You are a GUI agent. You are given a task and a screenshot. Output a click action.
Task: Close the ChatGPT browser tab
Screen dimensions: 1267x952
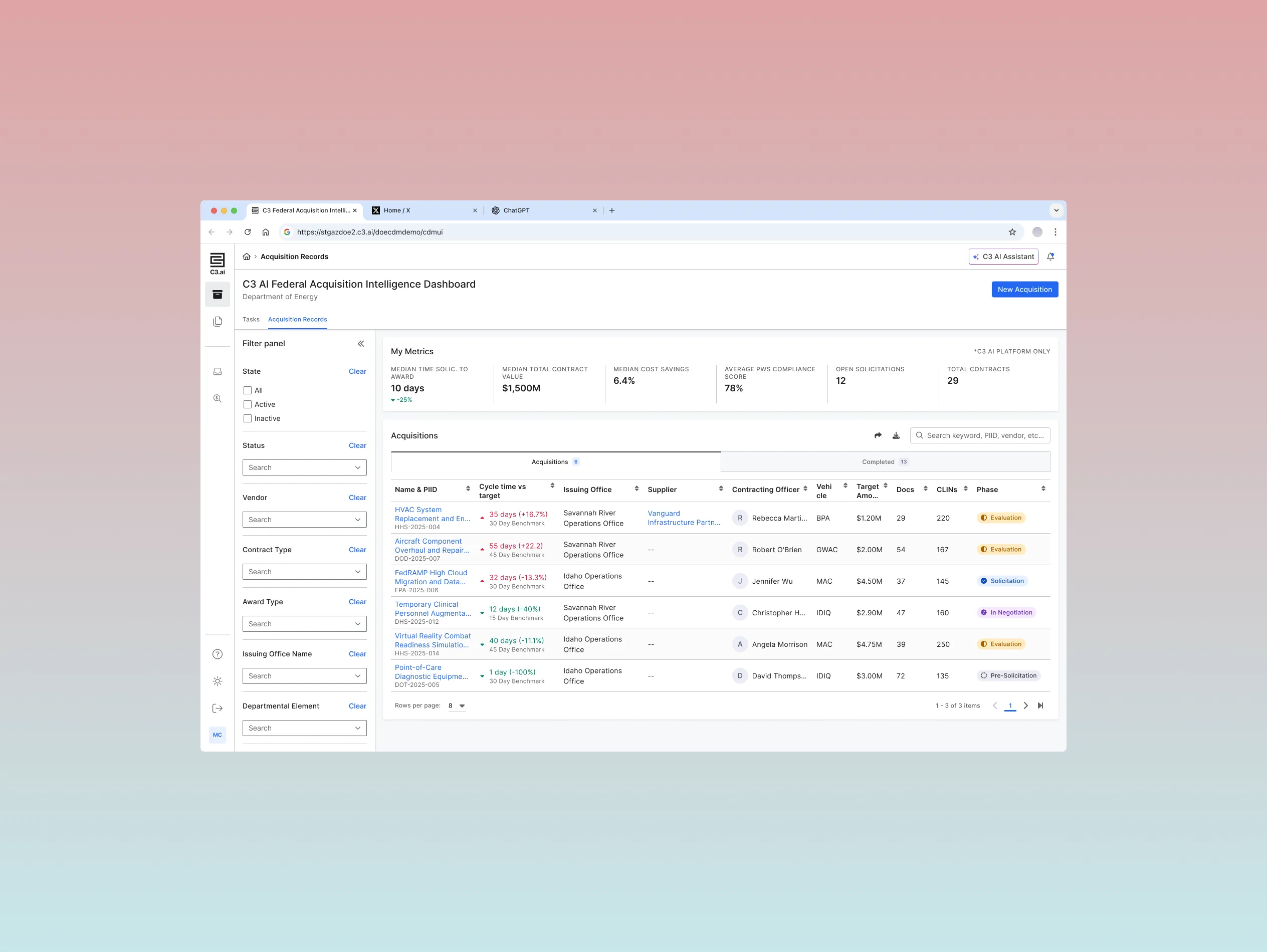point(594,210)
